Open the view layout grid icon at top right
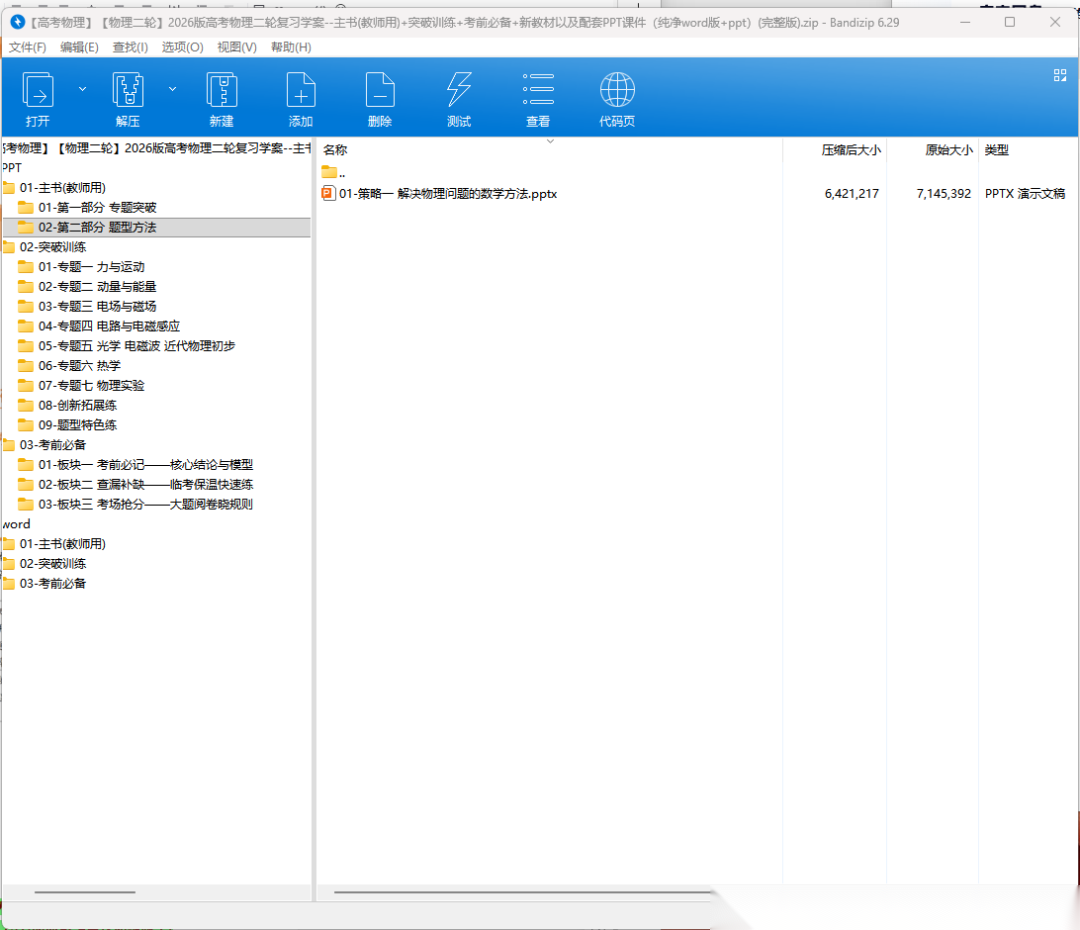 [x=1060, y=75]
